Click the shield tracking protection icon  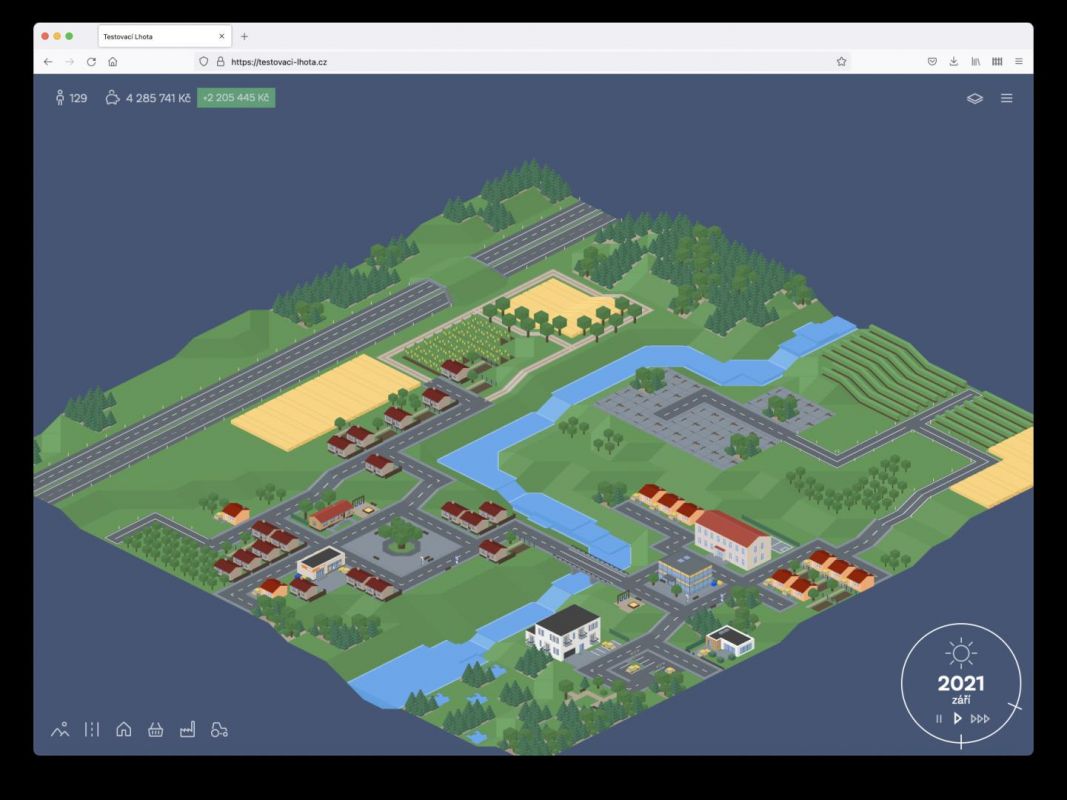pyautogui.click(x=203, y=61)
